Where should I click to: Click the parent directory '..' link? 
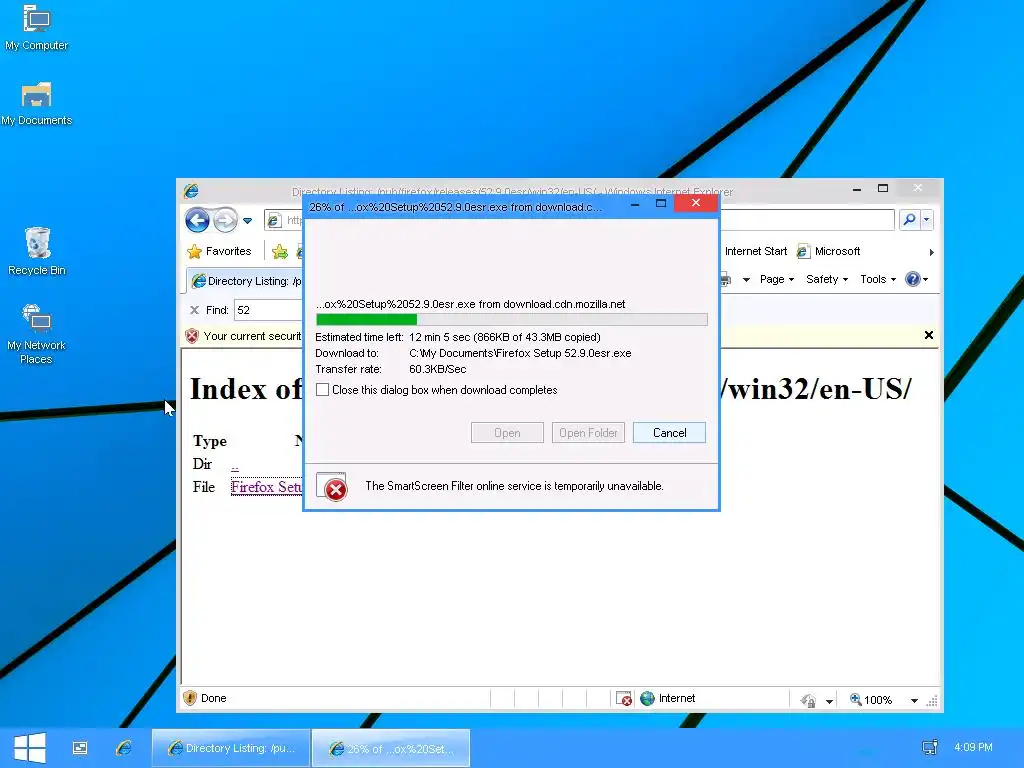[234, 465]
